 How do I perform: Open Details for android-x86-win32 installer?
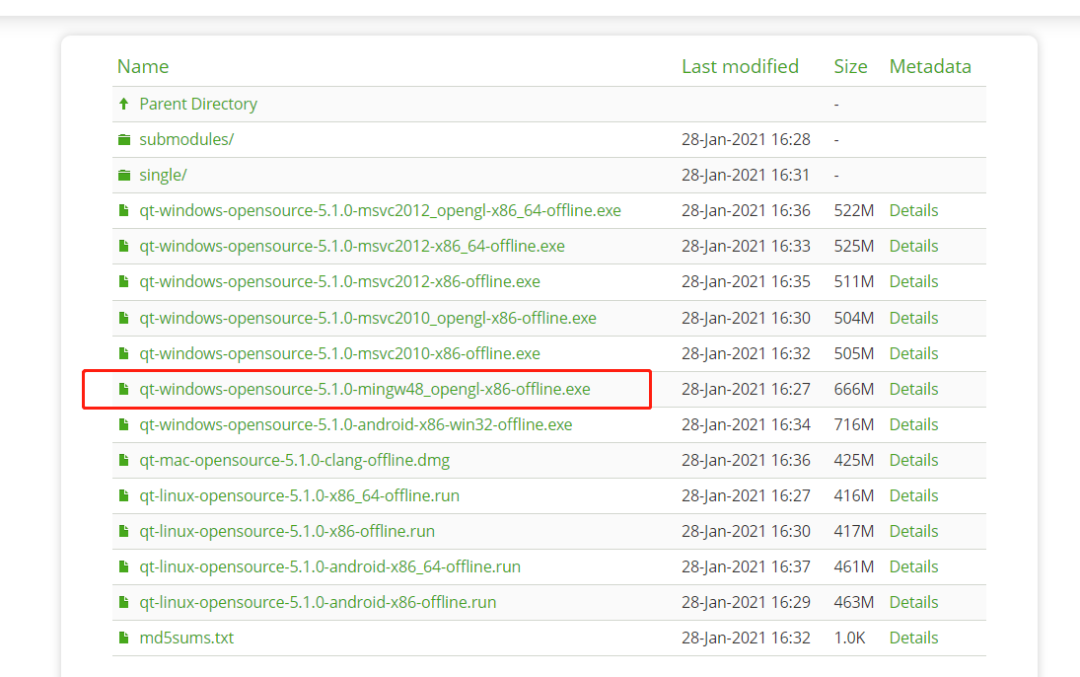[914, 425]
